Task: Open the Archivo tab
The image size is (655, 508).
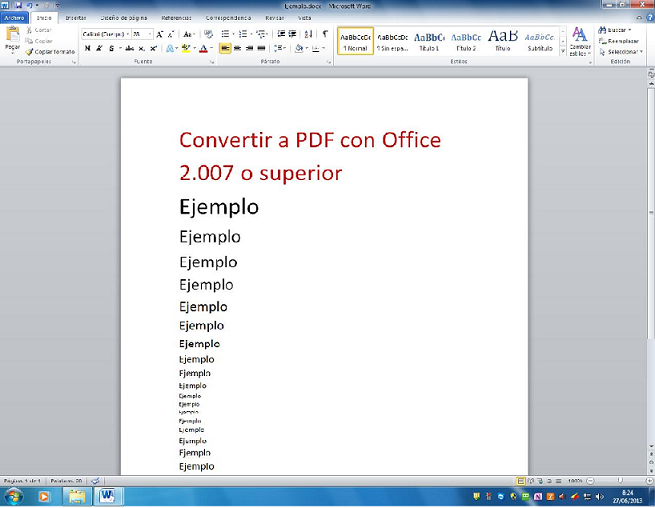Action: [14, 18]
